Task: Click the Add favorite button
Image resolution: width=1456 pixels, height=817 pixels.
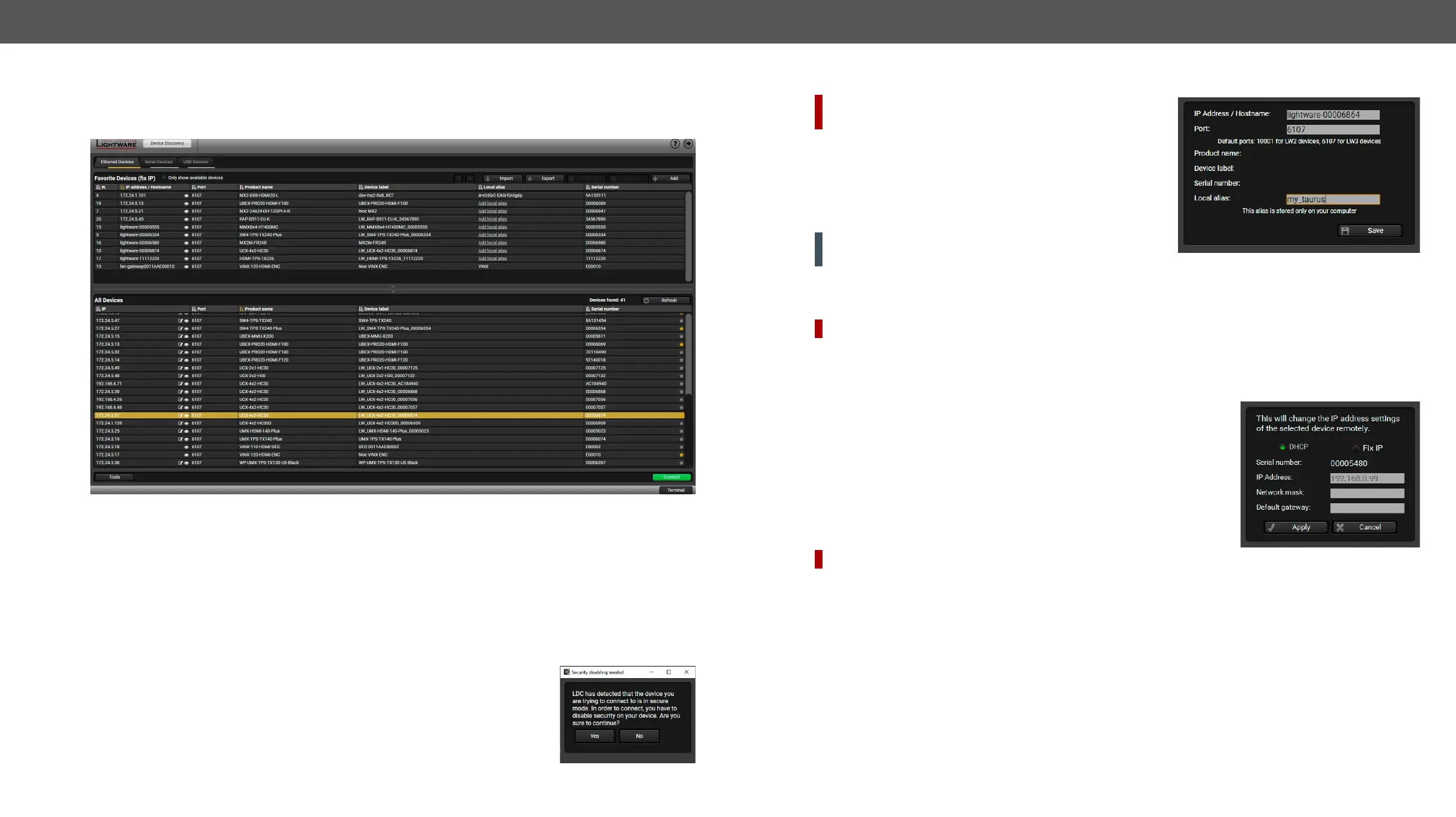Action: (x=671, y=179)
